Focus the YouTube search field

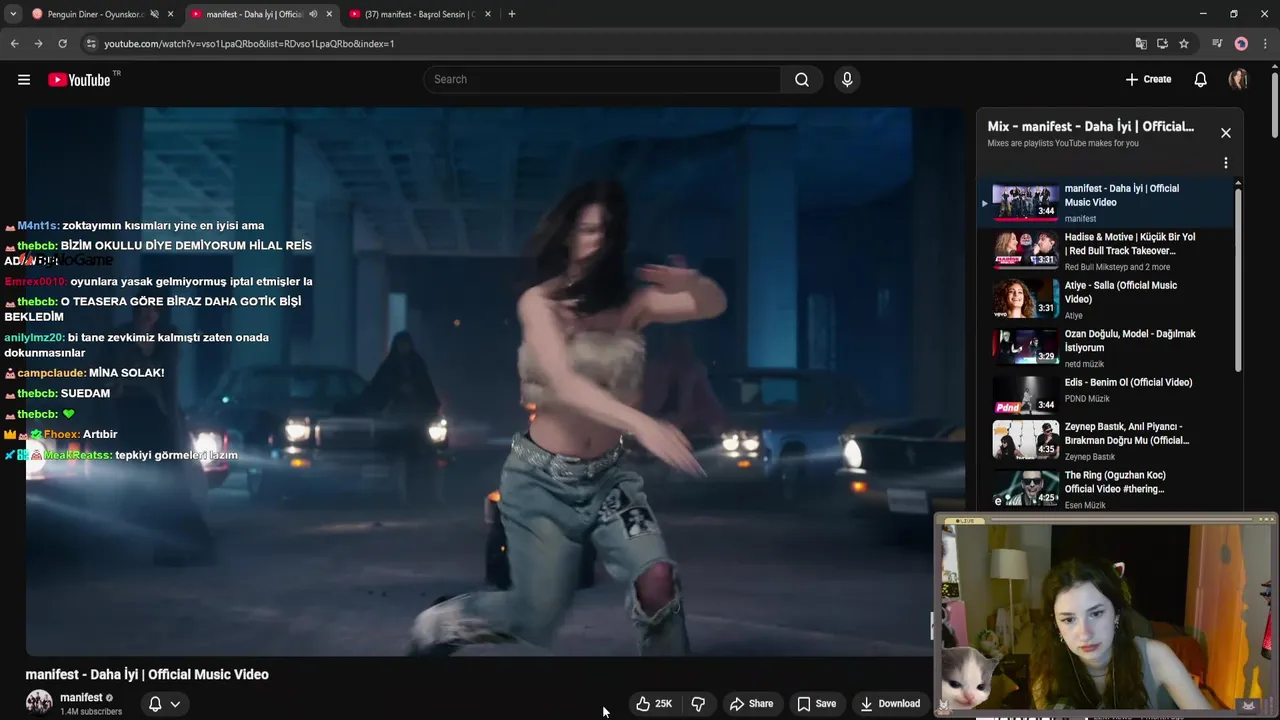click(603, 80)
